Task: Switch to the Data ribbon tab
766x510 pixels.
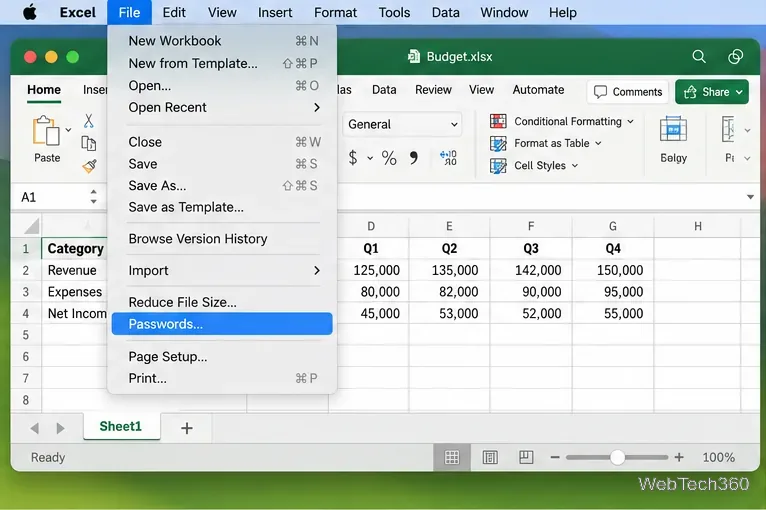Action: click(384, 90)
